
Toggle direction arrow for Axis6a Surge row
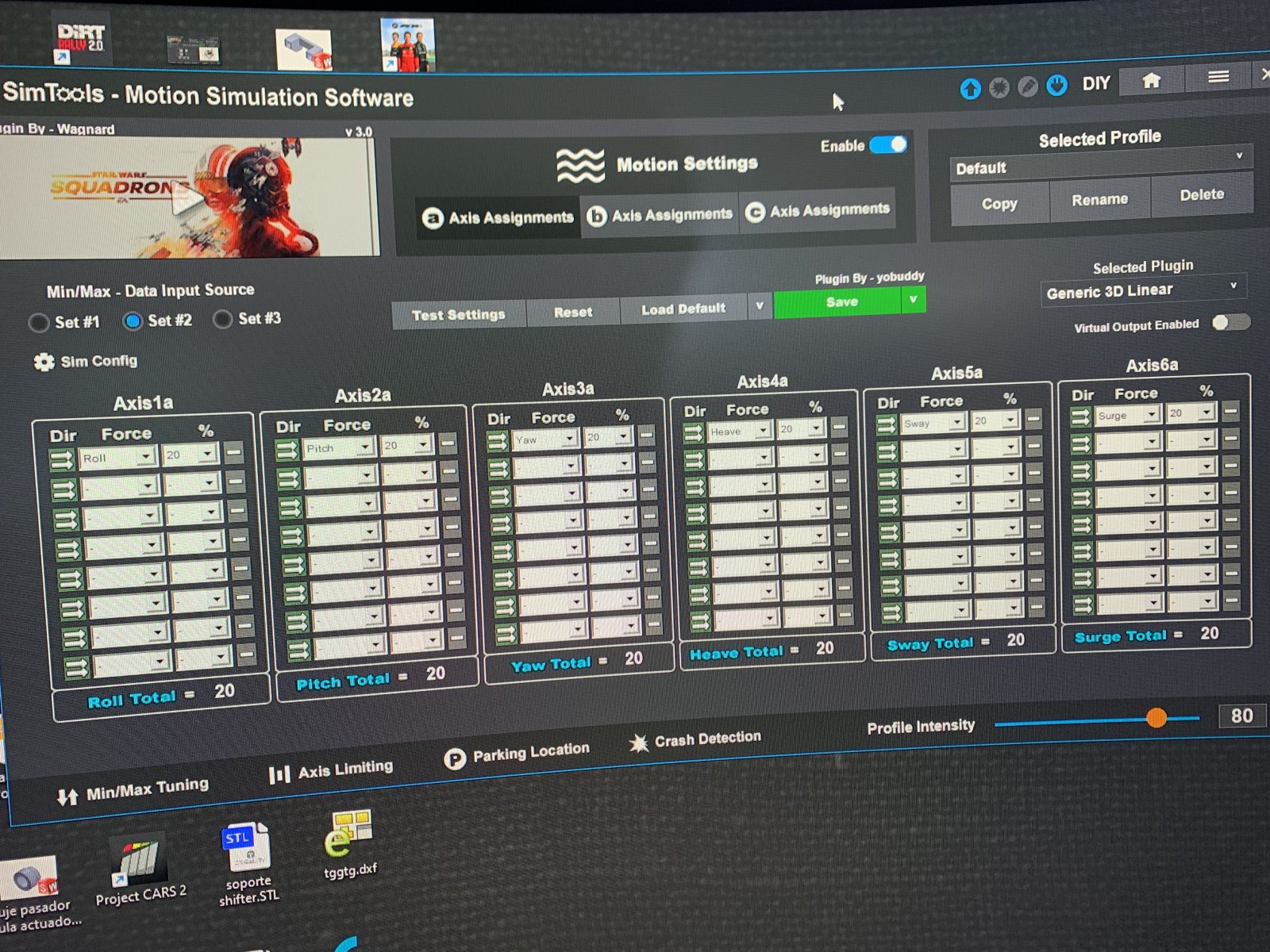(1080, 416)
